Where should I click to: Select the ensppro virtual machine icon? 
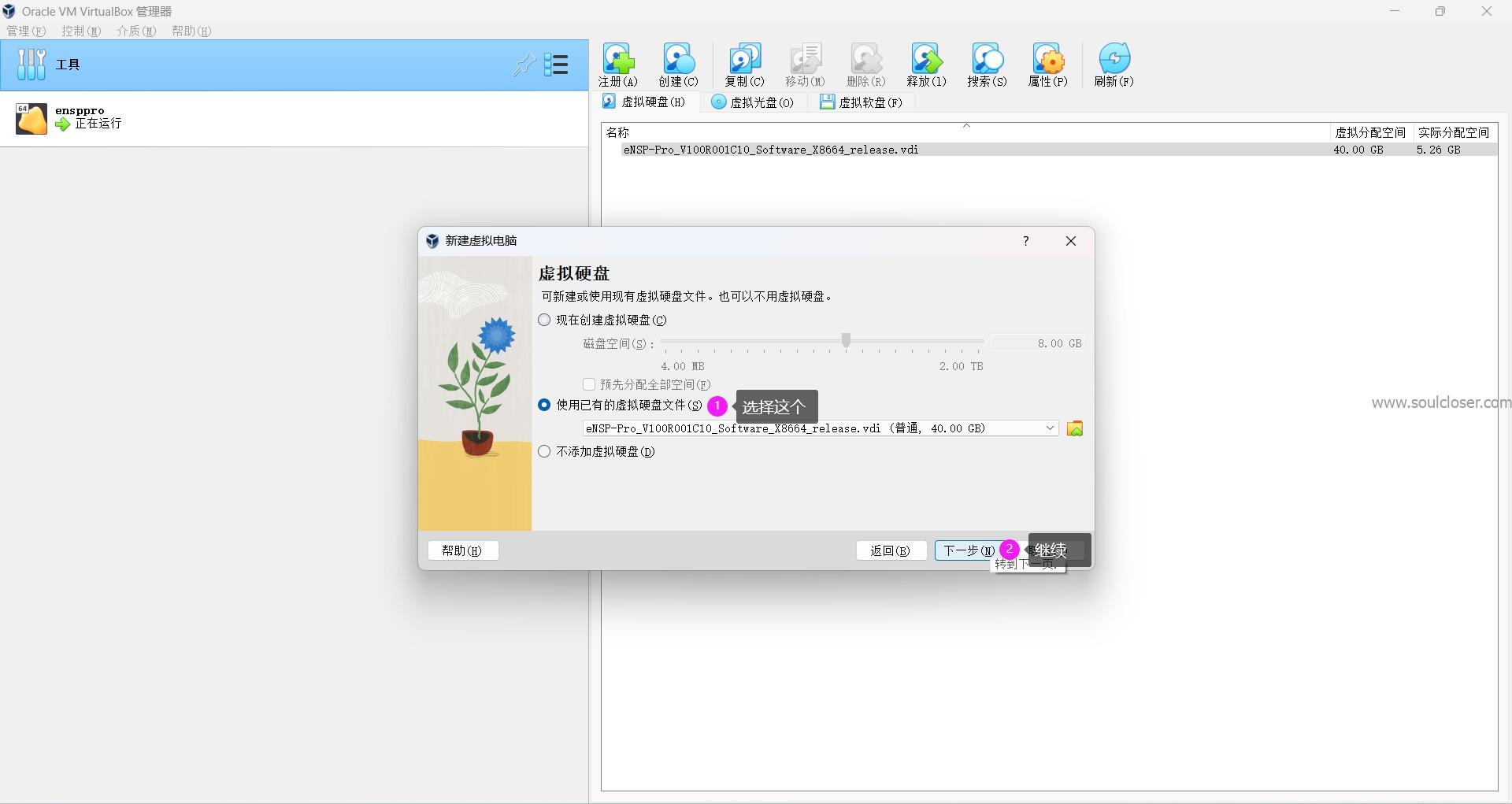[31, 119]
